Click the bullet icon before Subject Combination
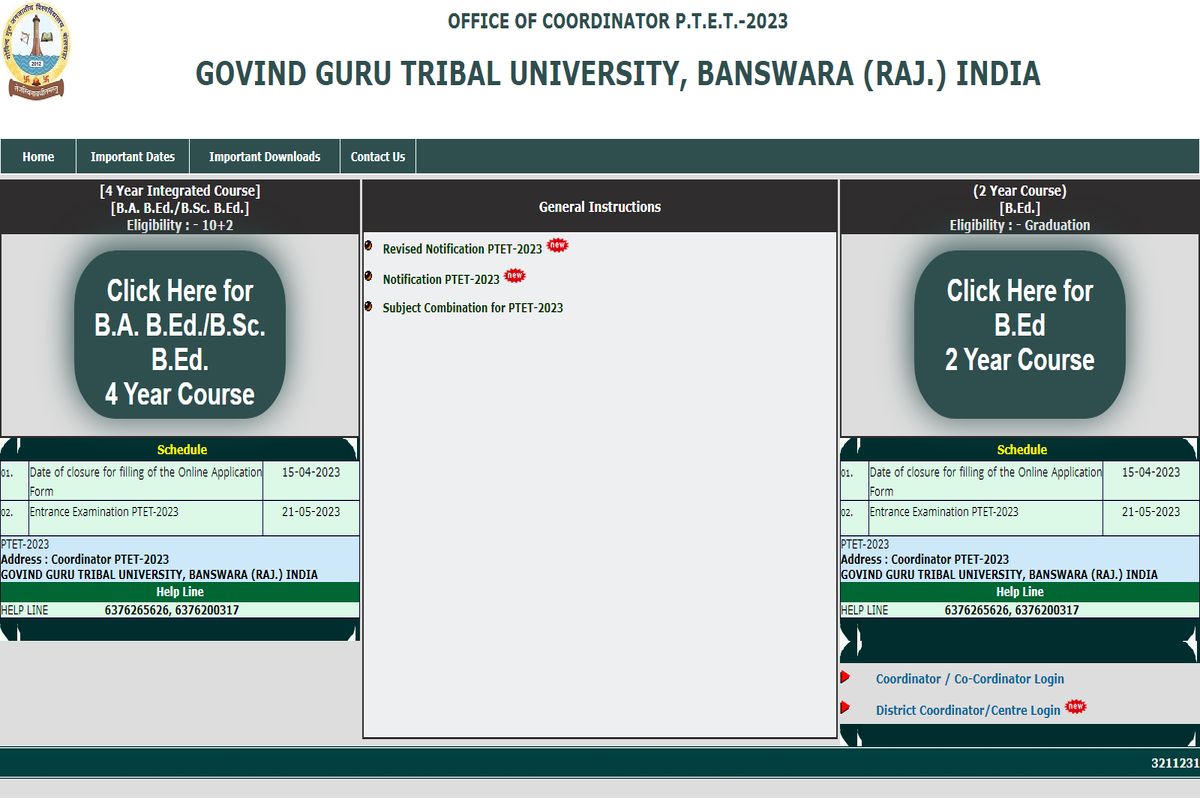 [369, 307]
